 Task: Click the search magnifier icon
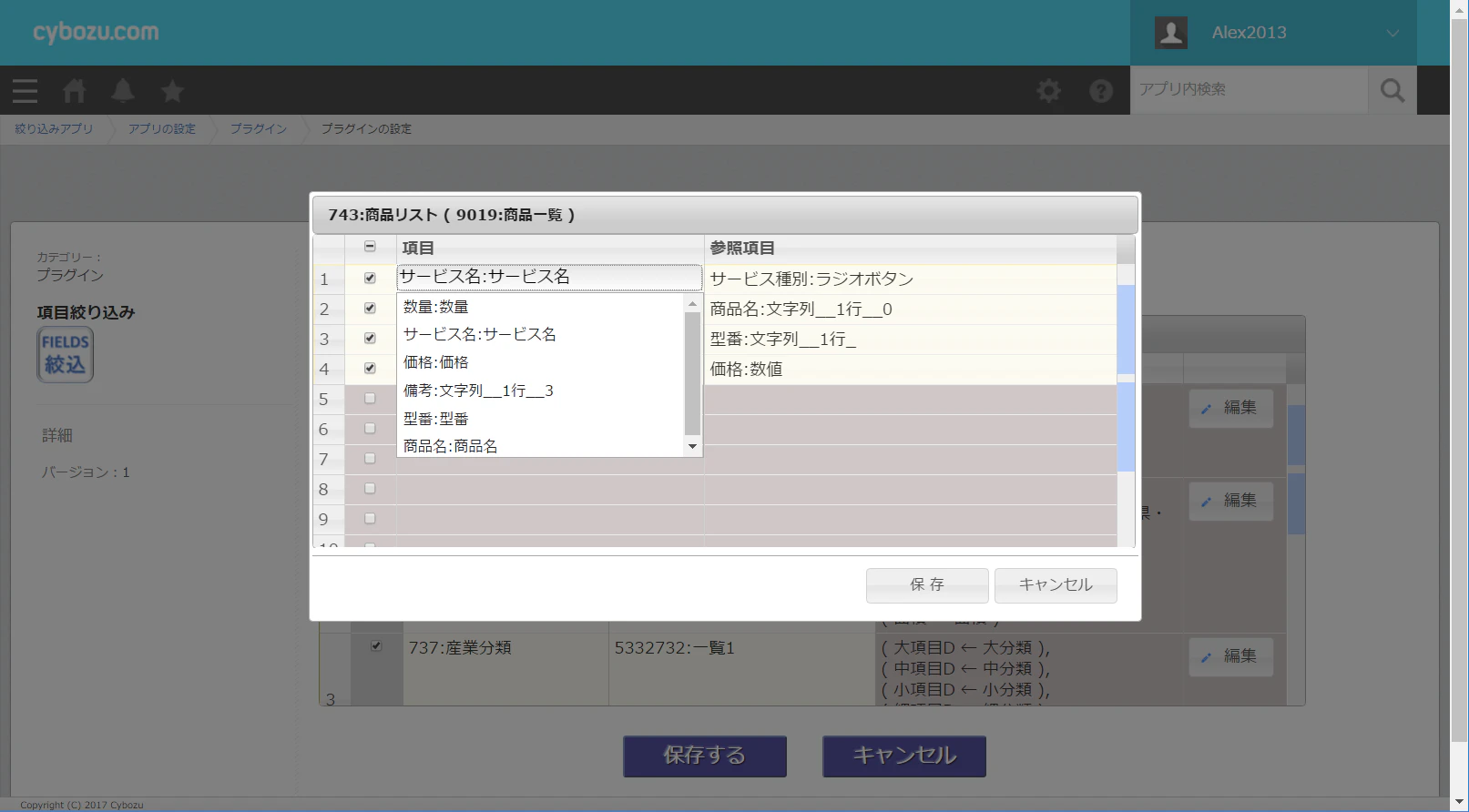point(1392,90)
